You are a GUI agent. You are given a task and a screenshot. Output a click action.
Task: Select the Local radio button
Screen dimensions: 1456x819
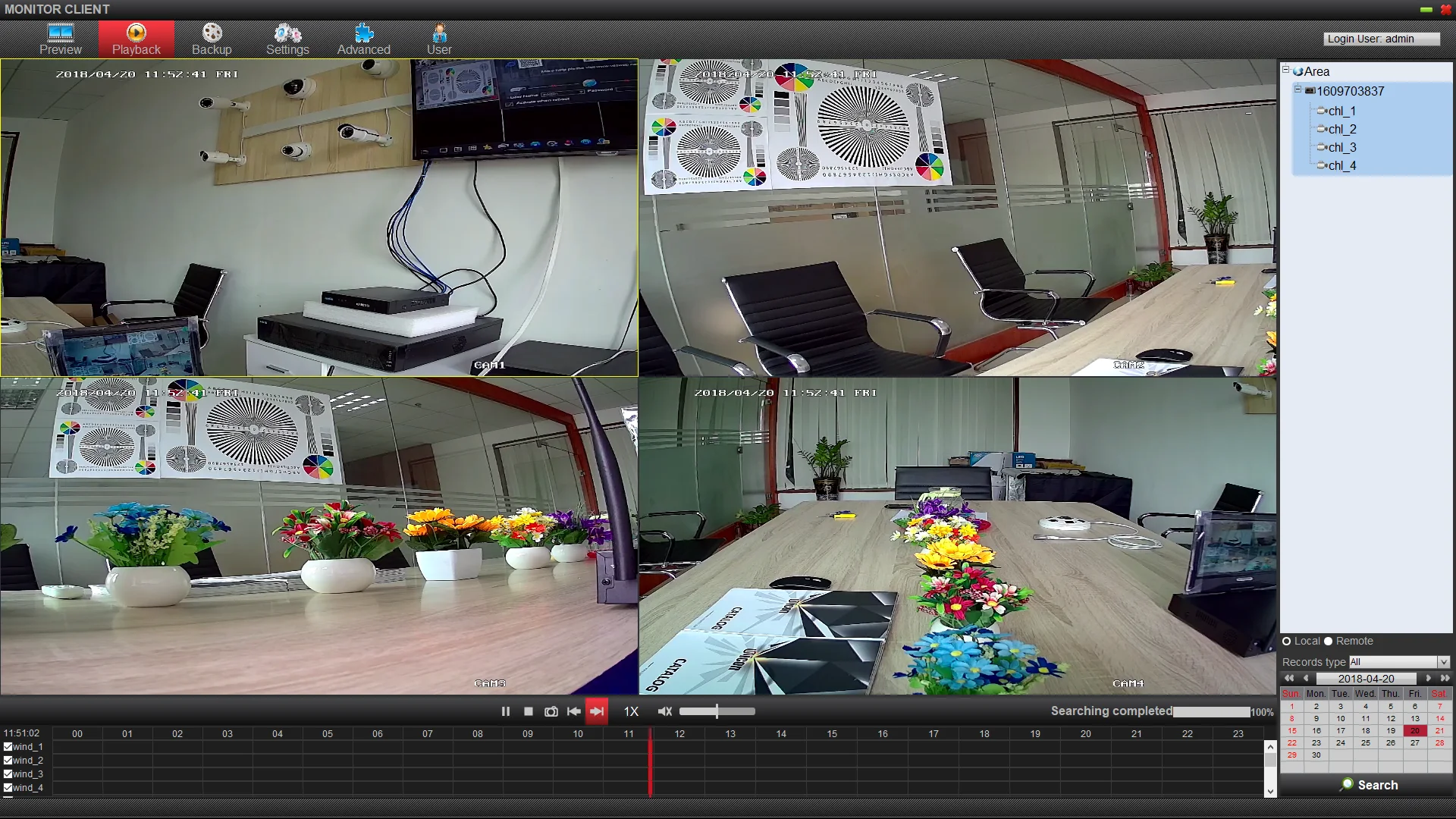tap(1287, 642)
